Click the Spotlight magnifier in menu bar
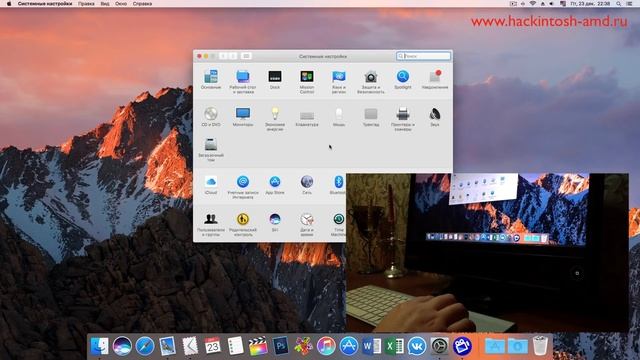Image resolution: width=640 pixels, height=360 pixels. coord(619,4)
